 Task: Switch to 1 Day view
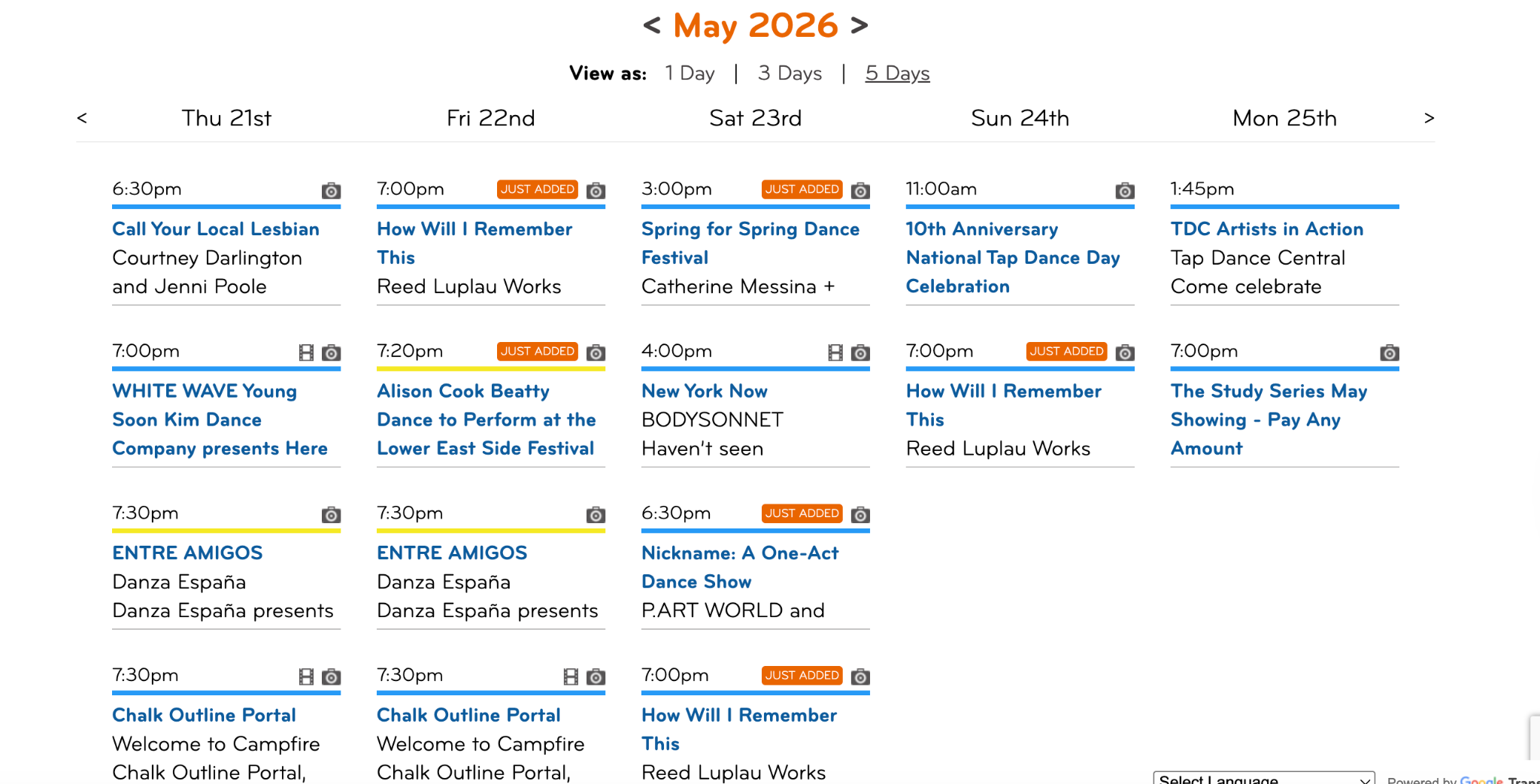tap(690, 73)
